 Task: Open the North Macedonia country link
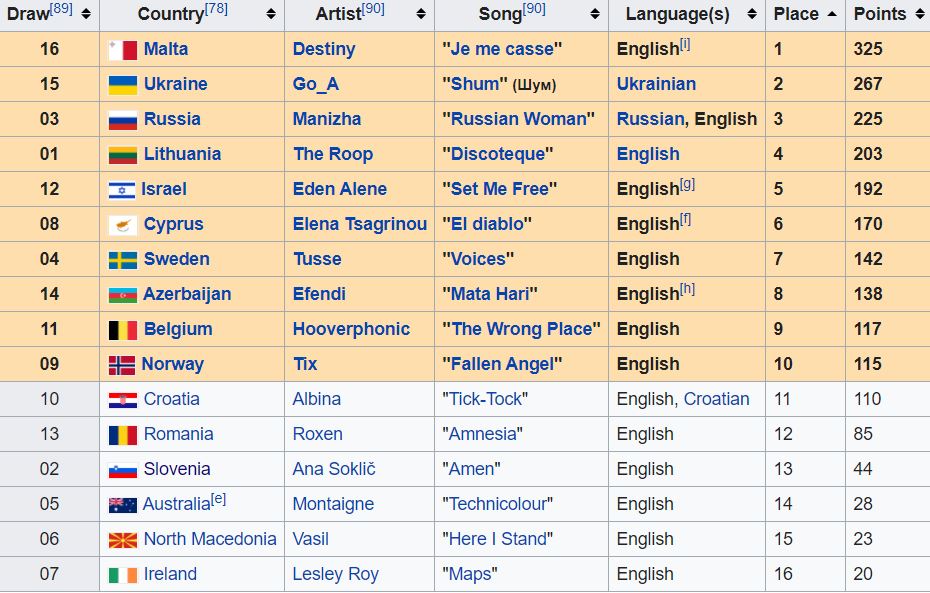tap(210, 539)
